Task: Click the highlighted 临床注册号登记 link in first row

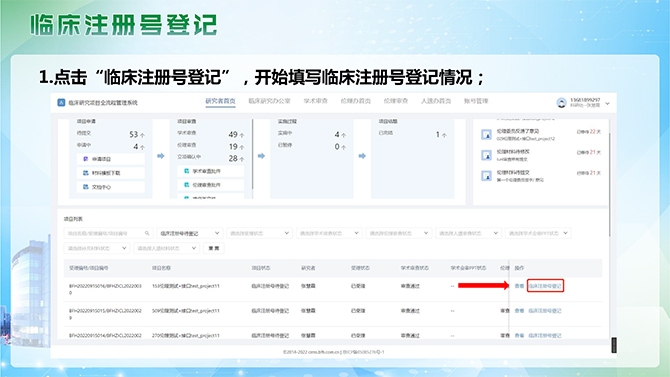Action: click(x=545, y=286)
